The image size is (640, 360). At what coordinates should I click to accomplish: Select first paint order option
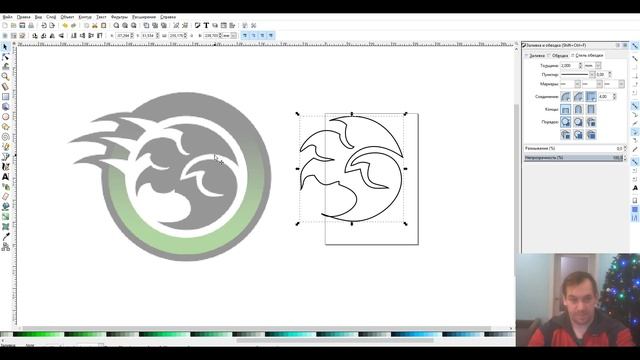tap(565, 122)
